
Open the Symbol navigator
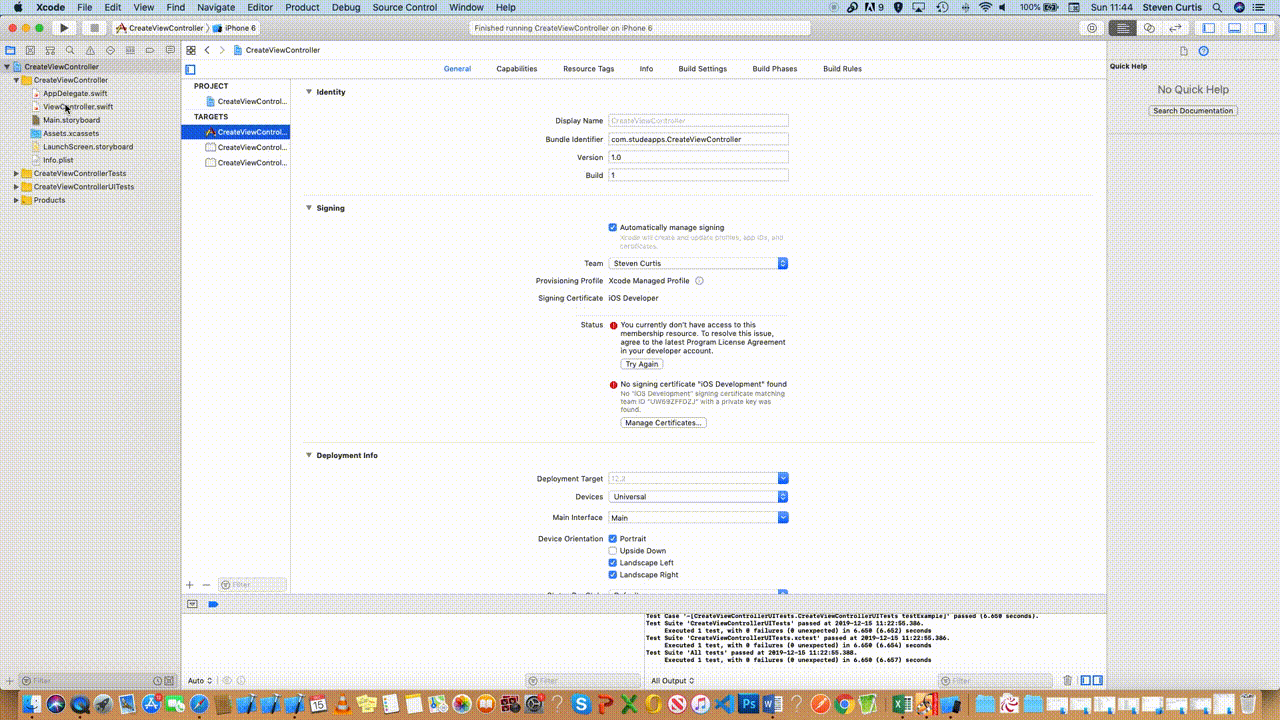(x=50, y=50)
